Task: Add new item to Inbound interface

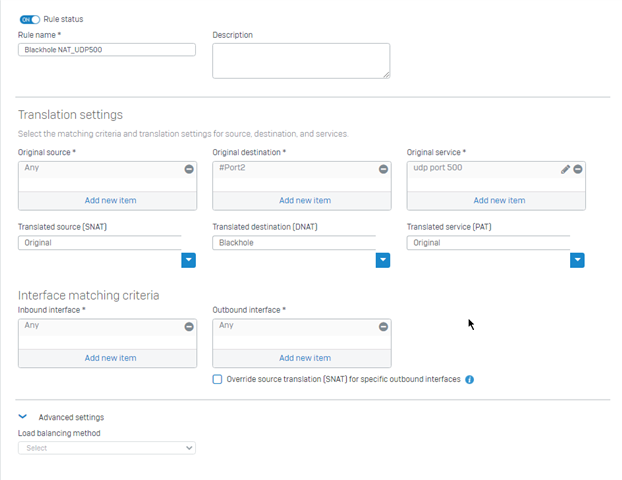Action: [x=110, y=358]
